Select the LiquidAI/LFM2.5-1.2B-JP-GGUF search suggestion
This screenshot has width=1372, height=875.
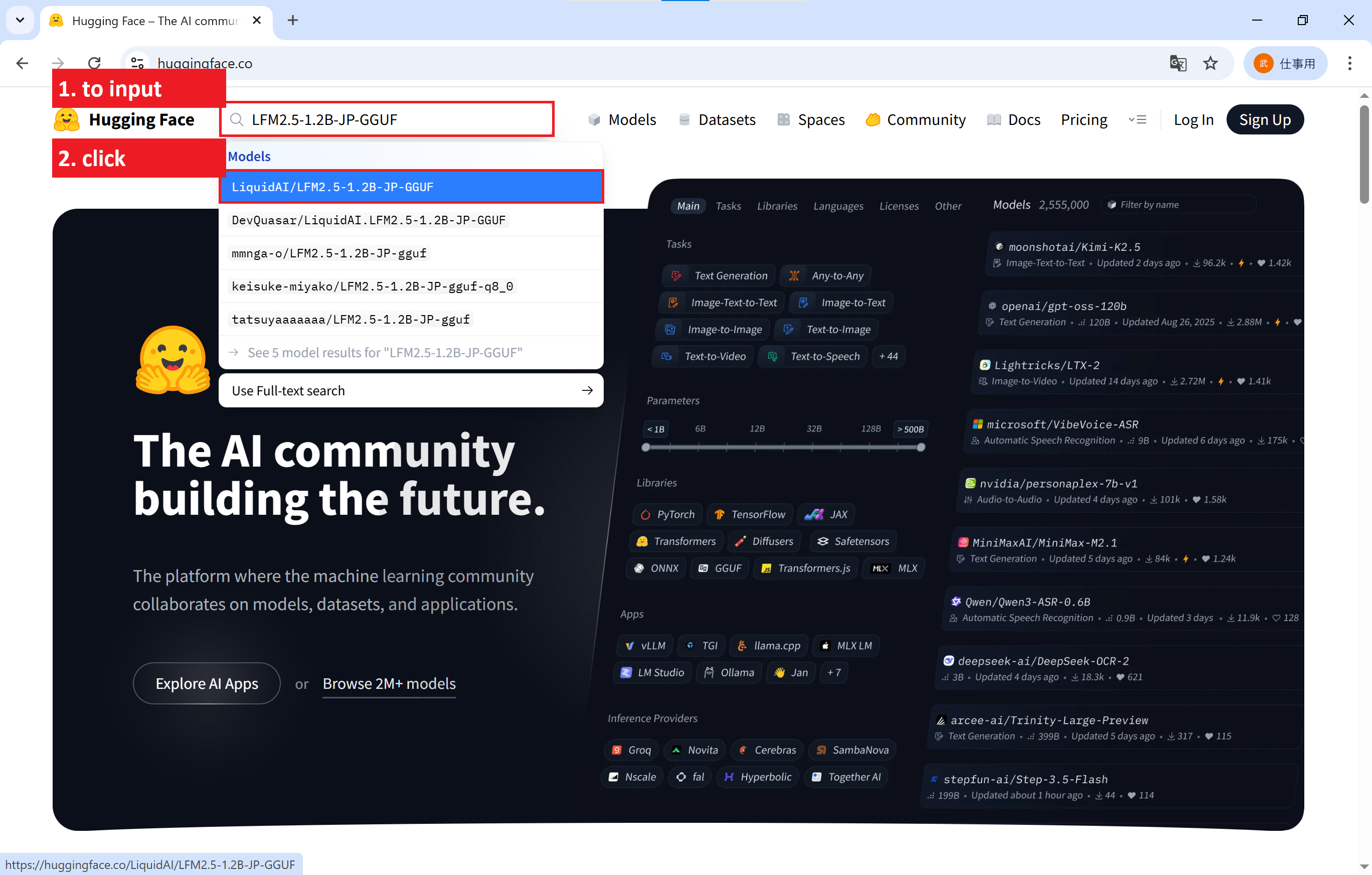[x=411, y=187]
